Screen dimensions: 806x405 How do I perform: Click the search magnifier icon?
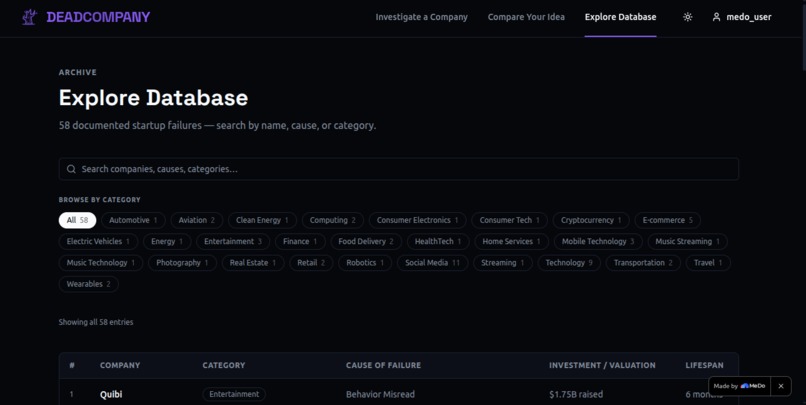[71, 169]
